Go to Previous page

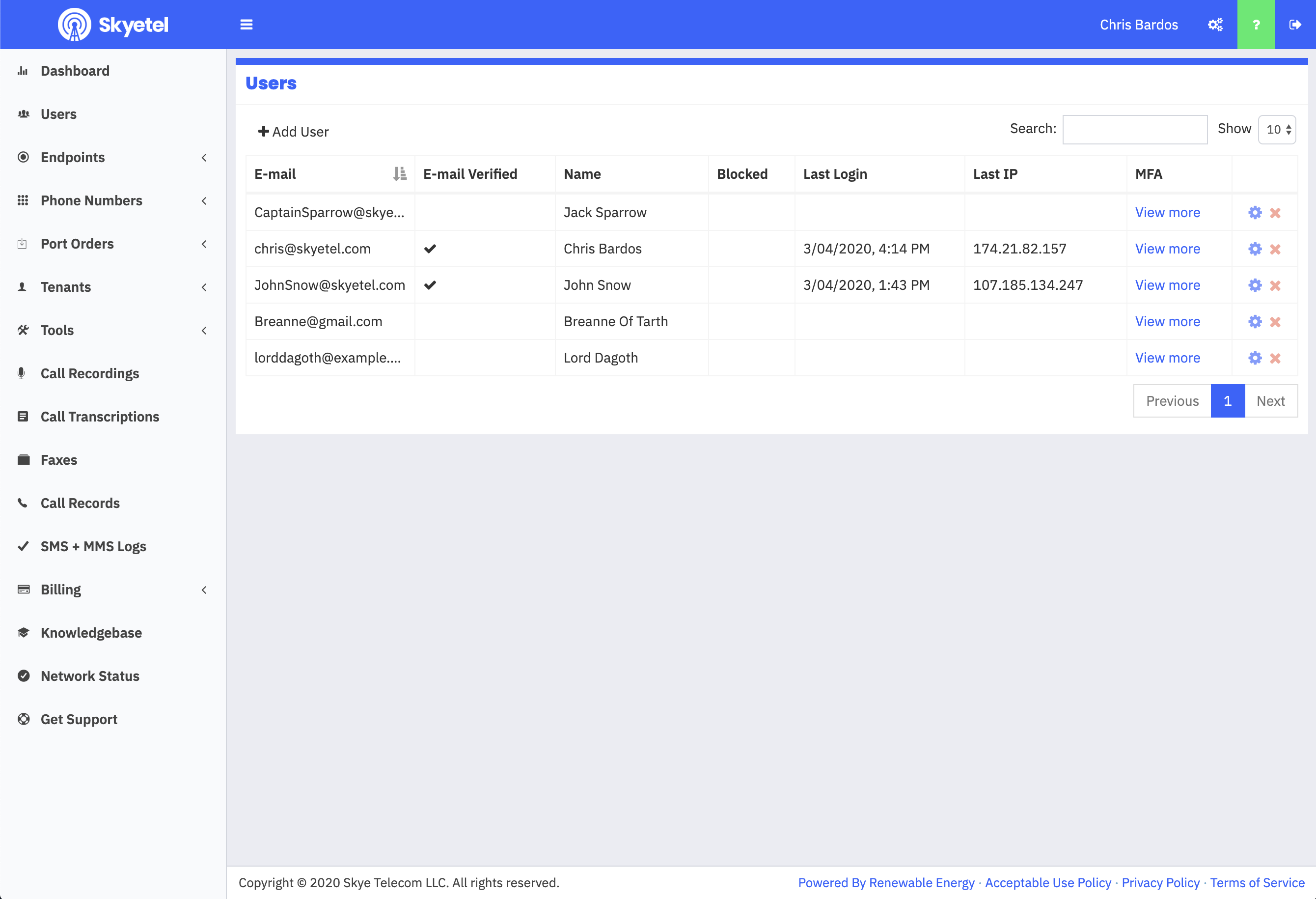coord(1172,400)
